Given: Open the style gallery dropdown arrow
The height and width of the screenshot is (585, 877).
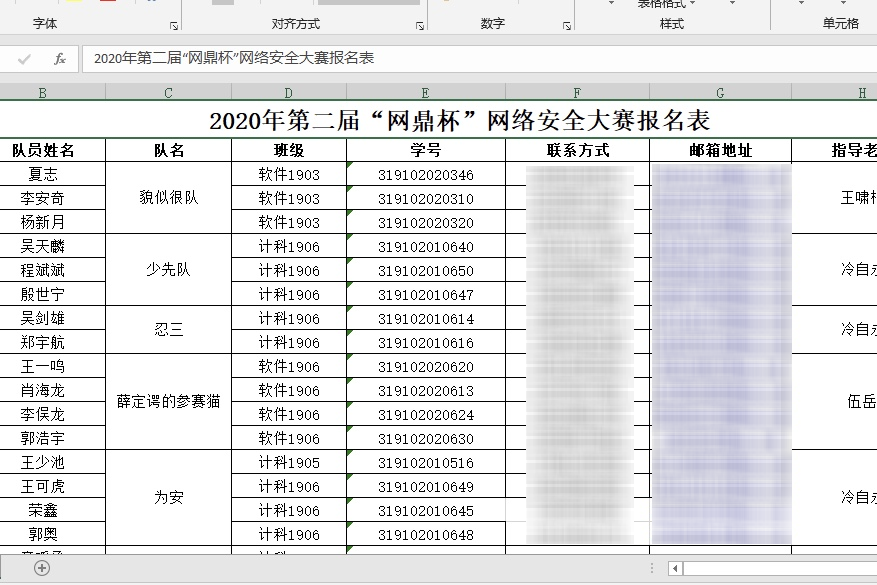Looking at the screenshot, I should click(x=610, y=5).
